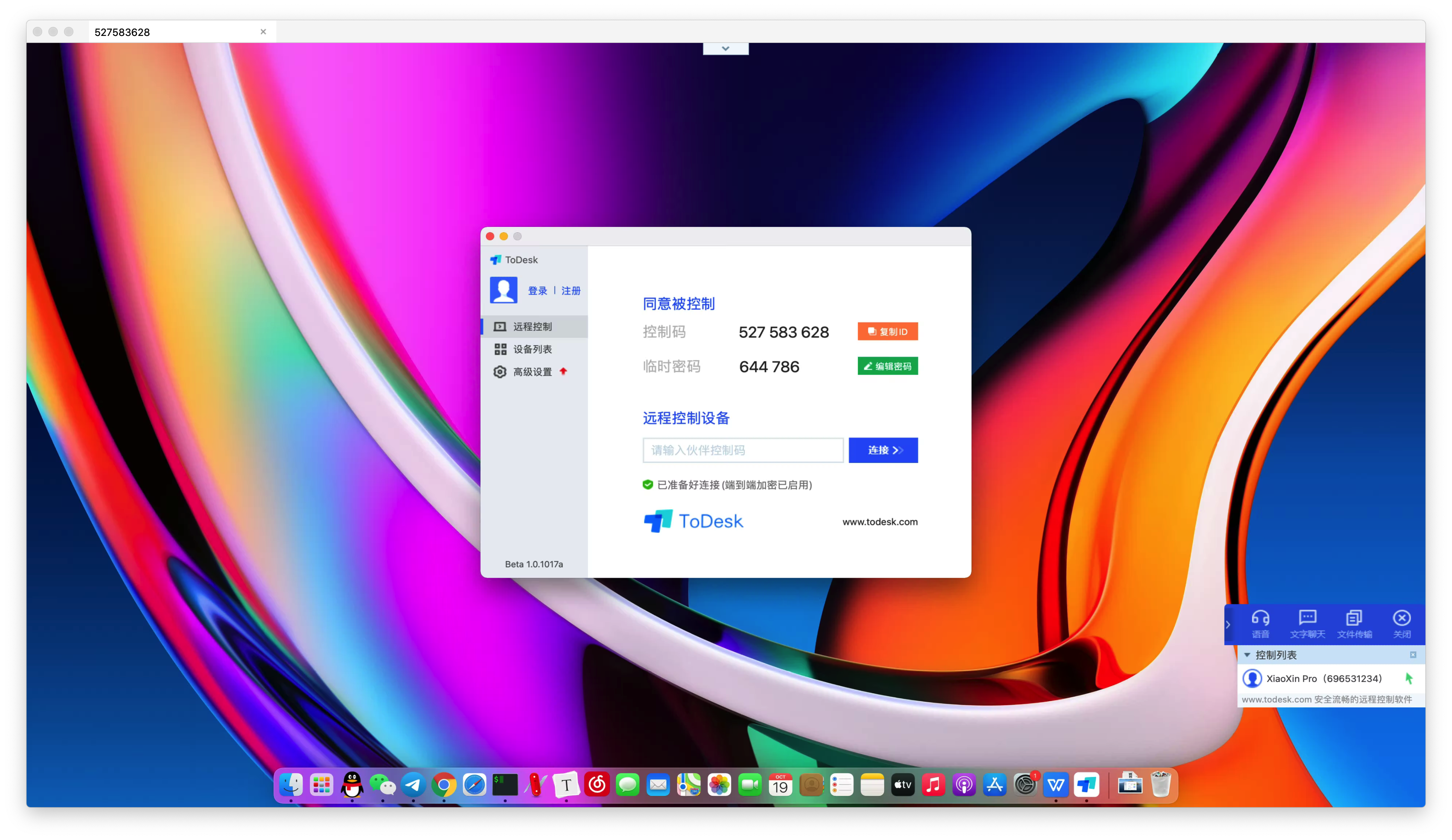Open FaceTime from the Dock
The width and height of the screenshot is (1452, 840).
click(x=750, y=784)
